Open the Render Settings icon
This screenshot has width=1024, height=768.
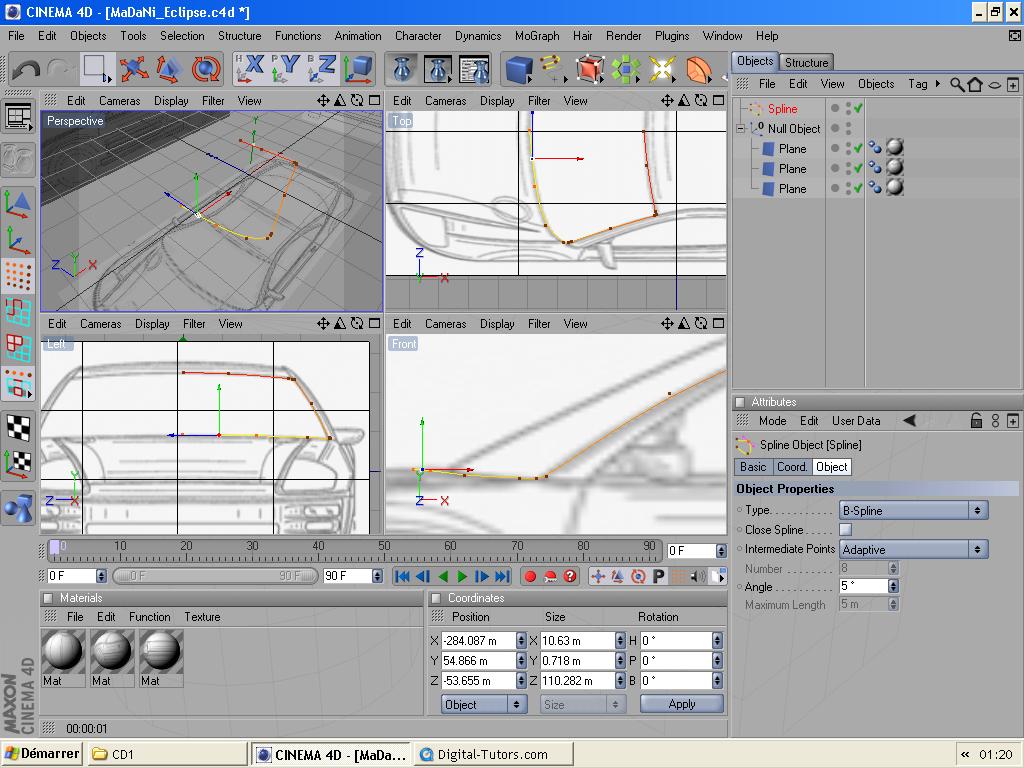pyautogui.click(x=474, y=69)
